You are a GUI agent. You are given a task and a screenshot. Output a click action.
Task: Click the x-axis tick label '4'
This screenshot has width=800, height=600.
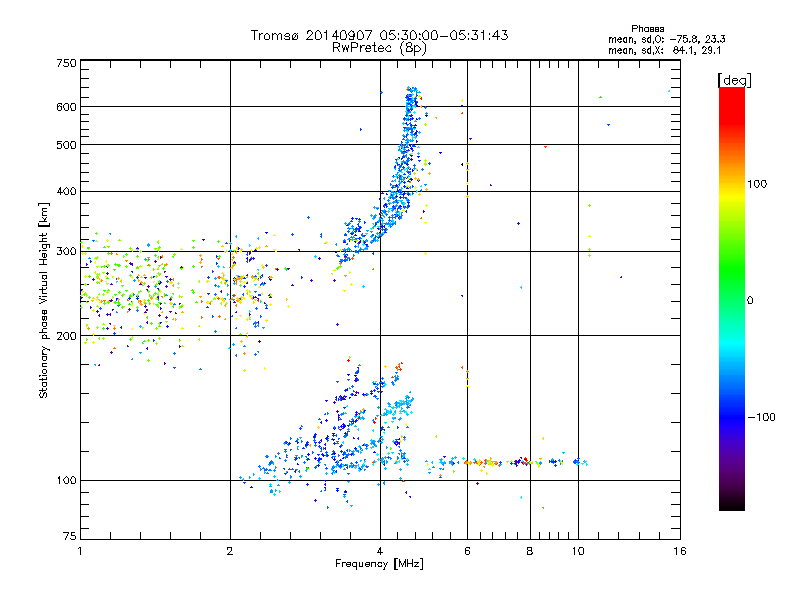click(380, 551)
